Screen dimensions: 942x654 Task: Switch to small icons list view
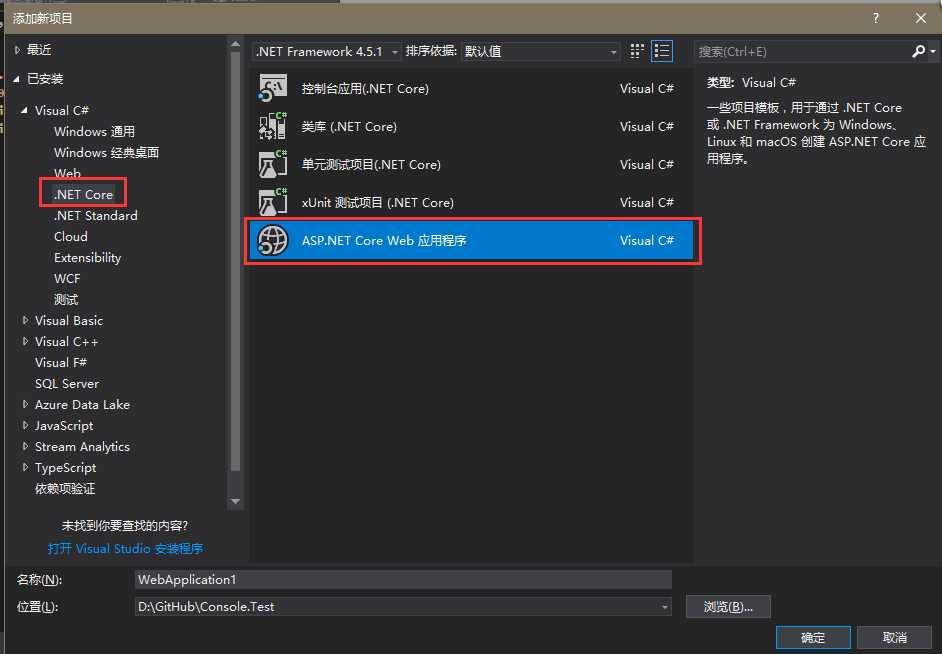[662, 51]
